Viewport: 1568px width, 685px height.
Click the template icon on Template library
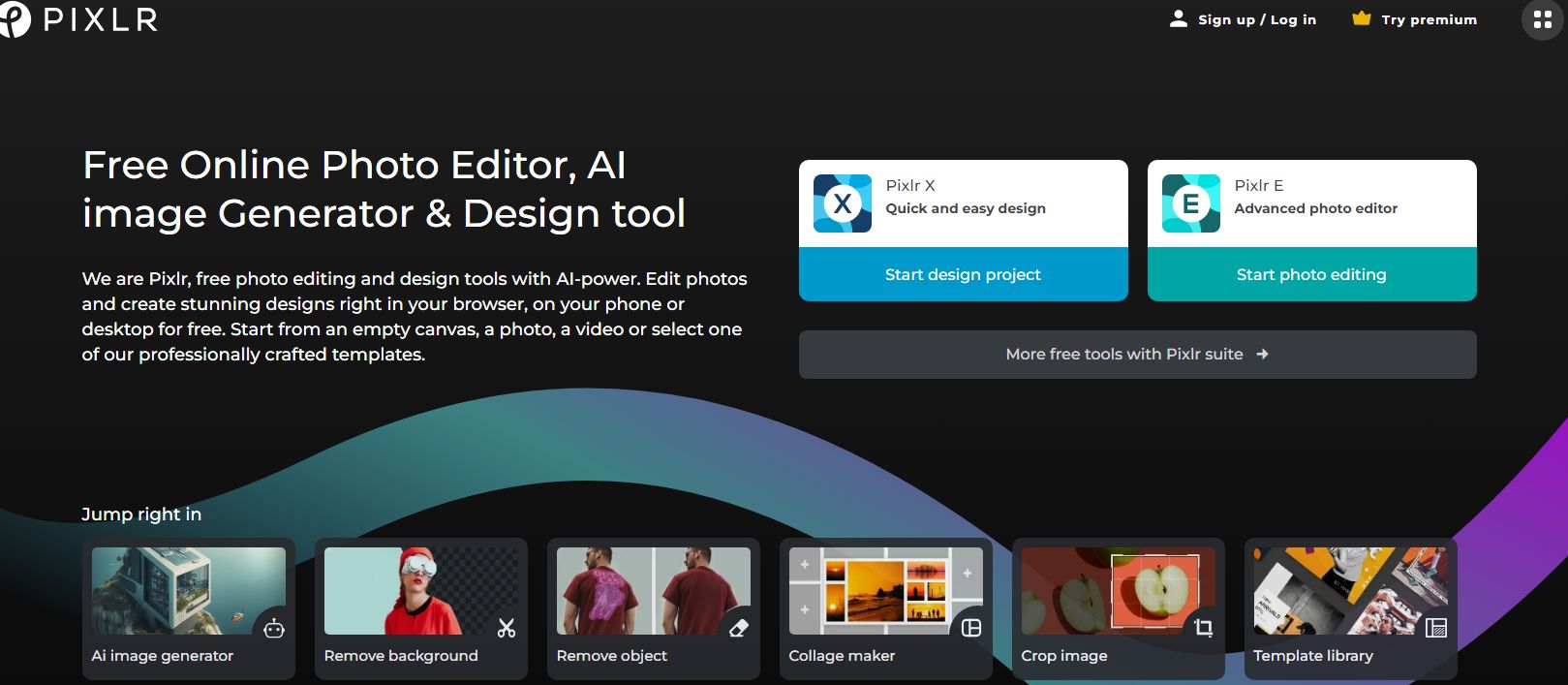[1436, 629]
